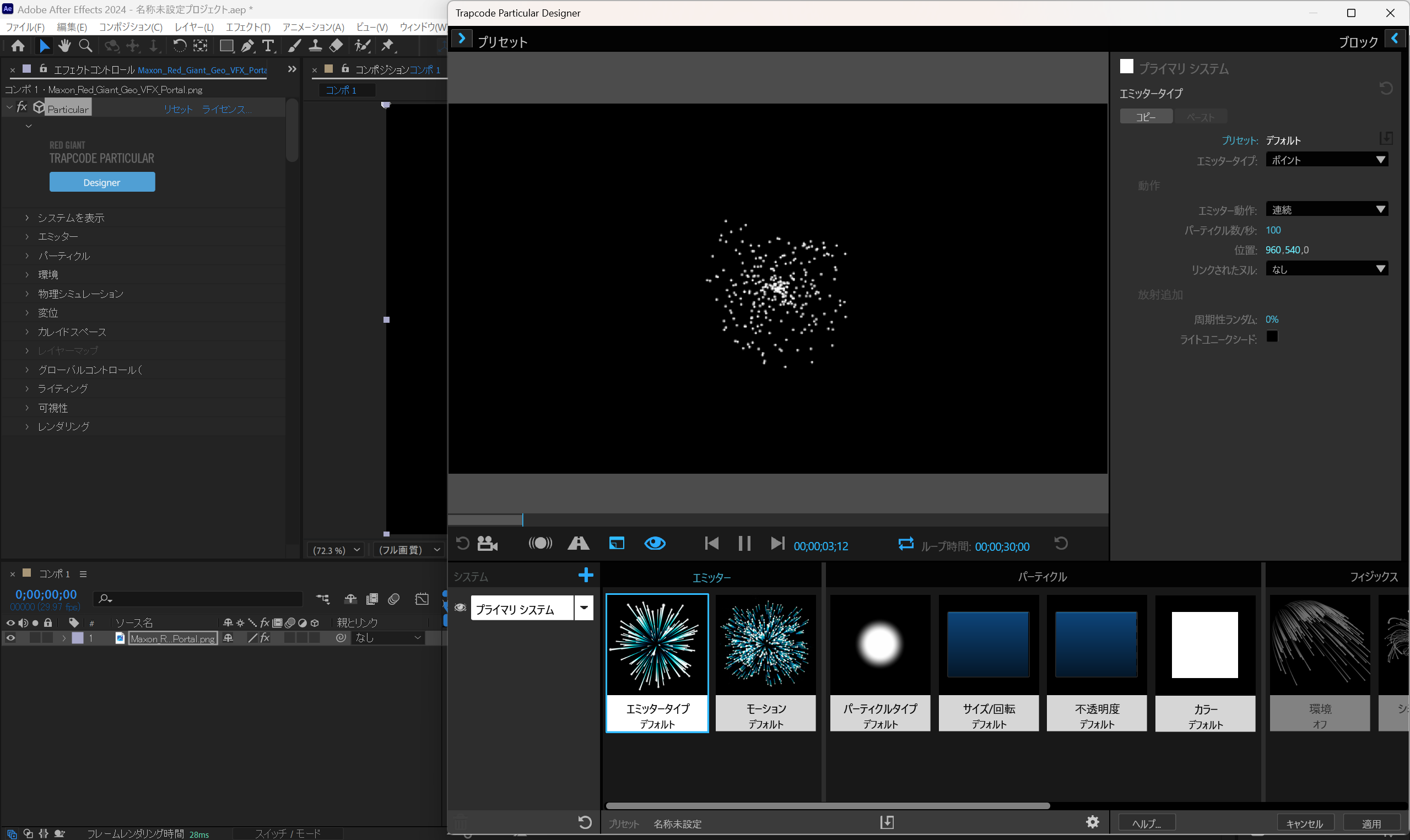
Task: Open the アニメーション(A) menu
Action: point(313,27)
